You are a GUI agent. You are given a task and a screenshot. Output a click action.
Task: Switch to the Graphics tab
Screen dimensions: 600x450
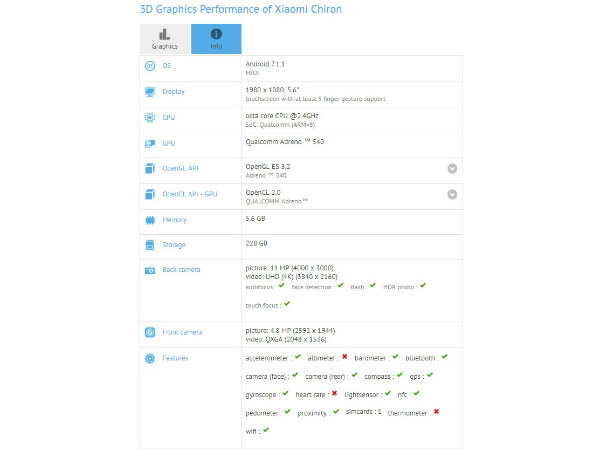[165, 39]
